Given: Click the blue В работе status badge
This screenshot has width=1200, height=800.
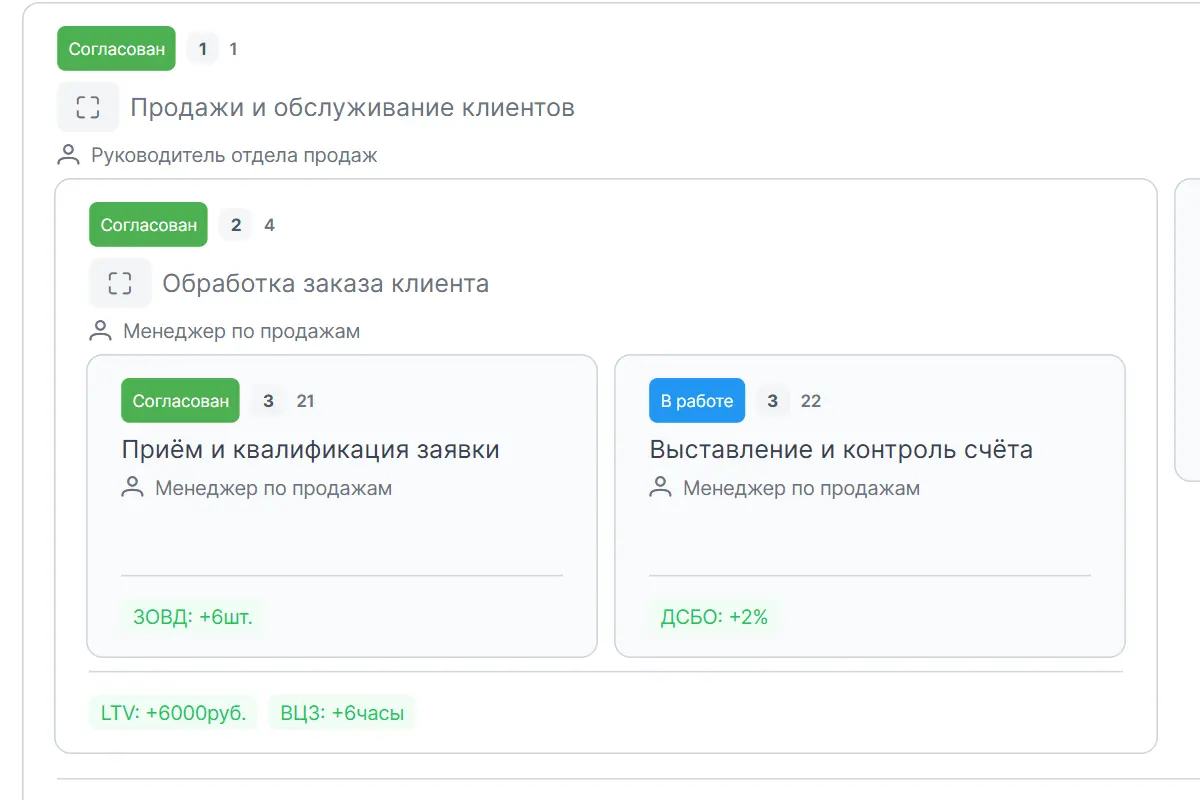Looking at the screenshot, I should (x=697, y=401).
